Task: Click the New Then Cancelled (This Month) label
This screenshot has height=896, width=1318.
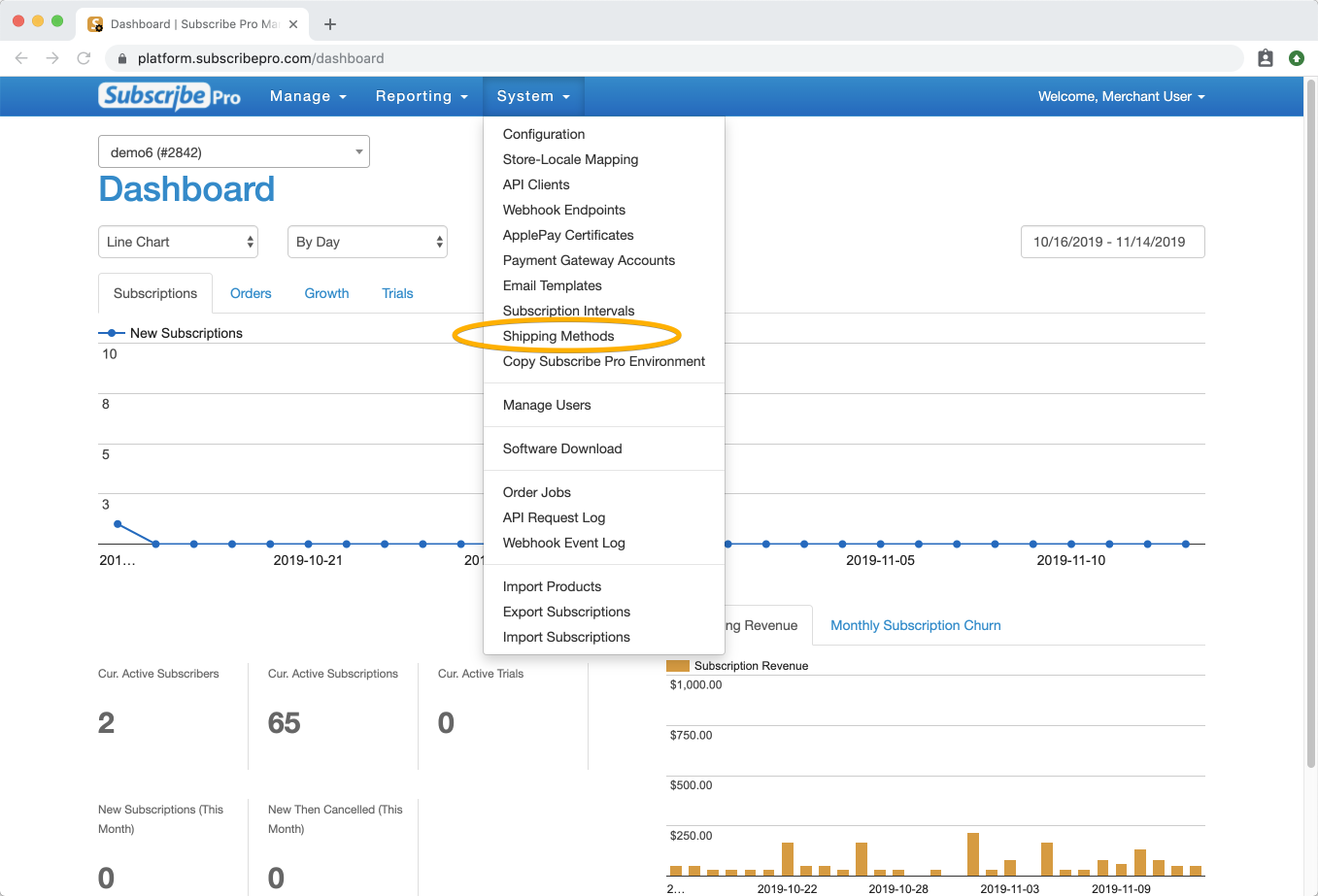Action: click(335, 819)
